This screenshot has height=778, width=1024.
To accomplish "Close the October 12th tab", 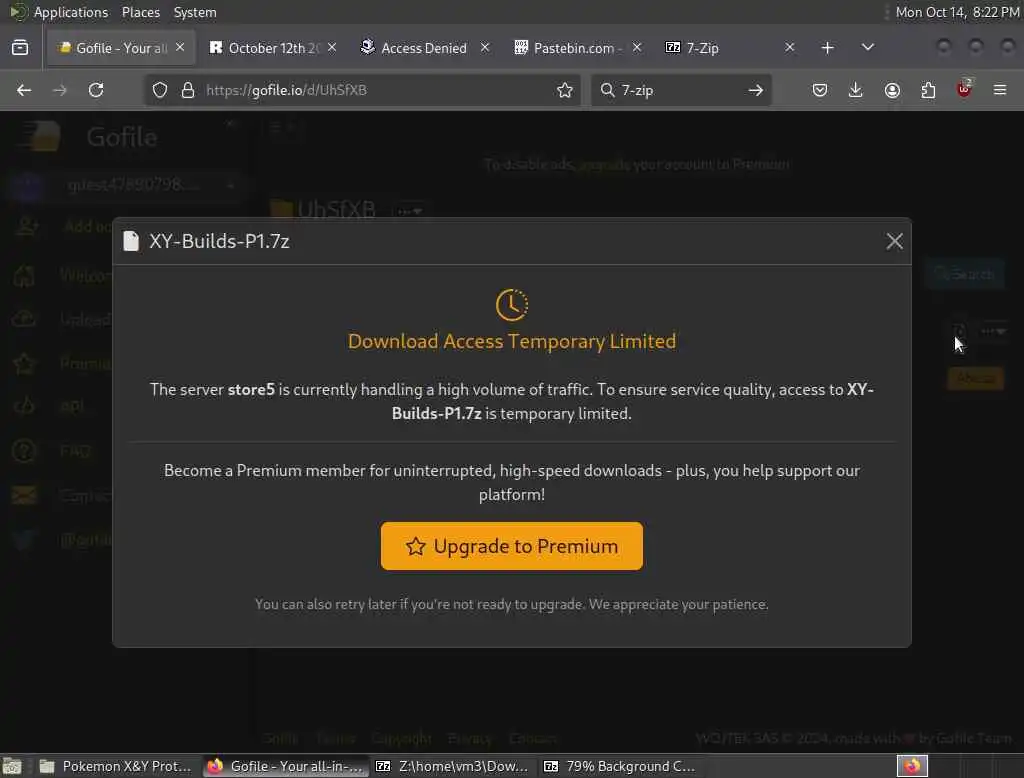I will 332,47.
